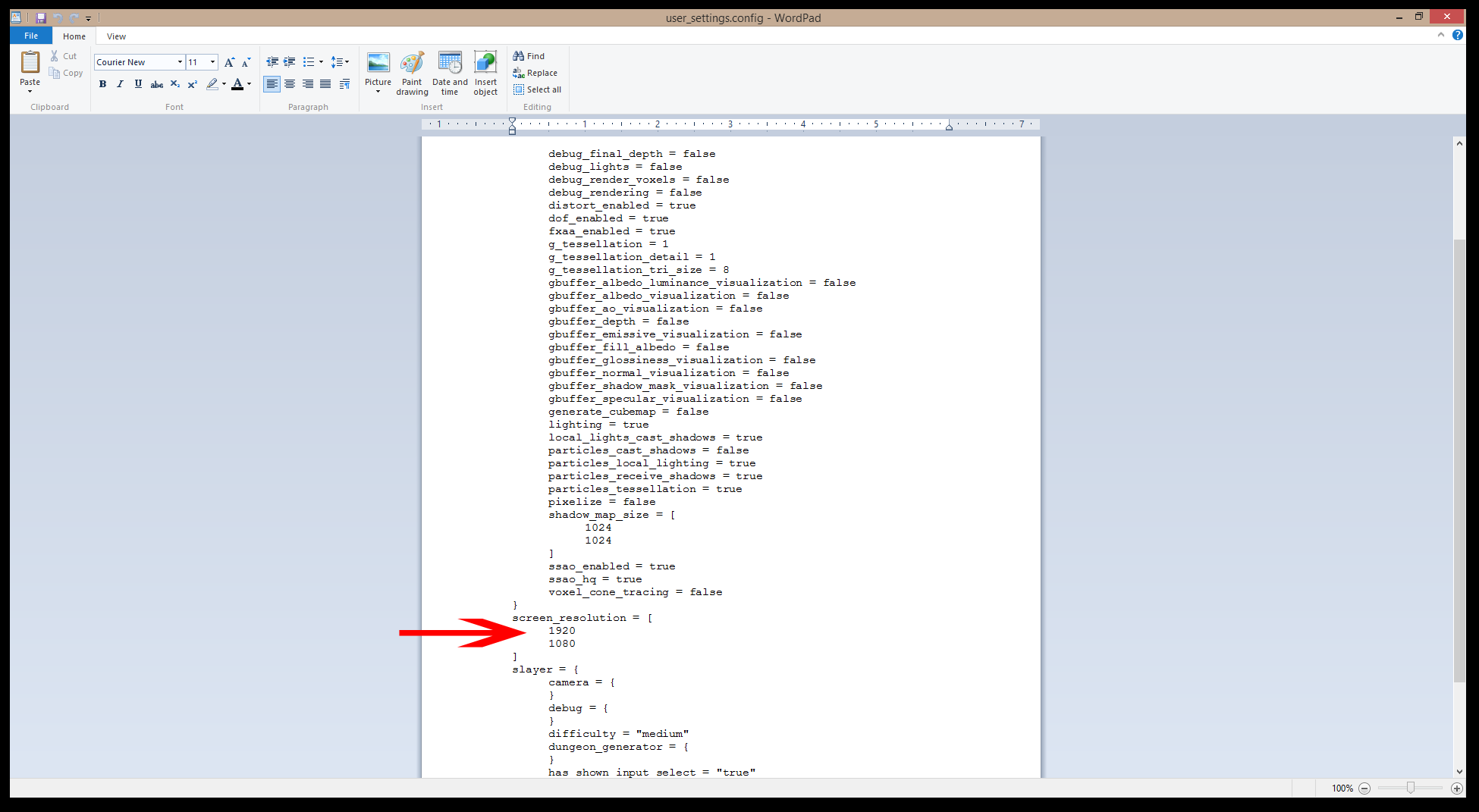The width and height of the screenshot is (1479, 812).
Task: Open the font size dropdown
Action: coord(213,62)
